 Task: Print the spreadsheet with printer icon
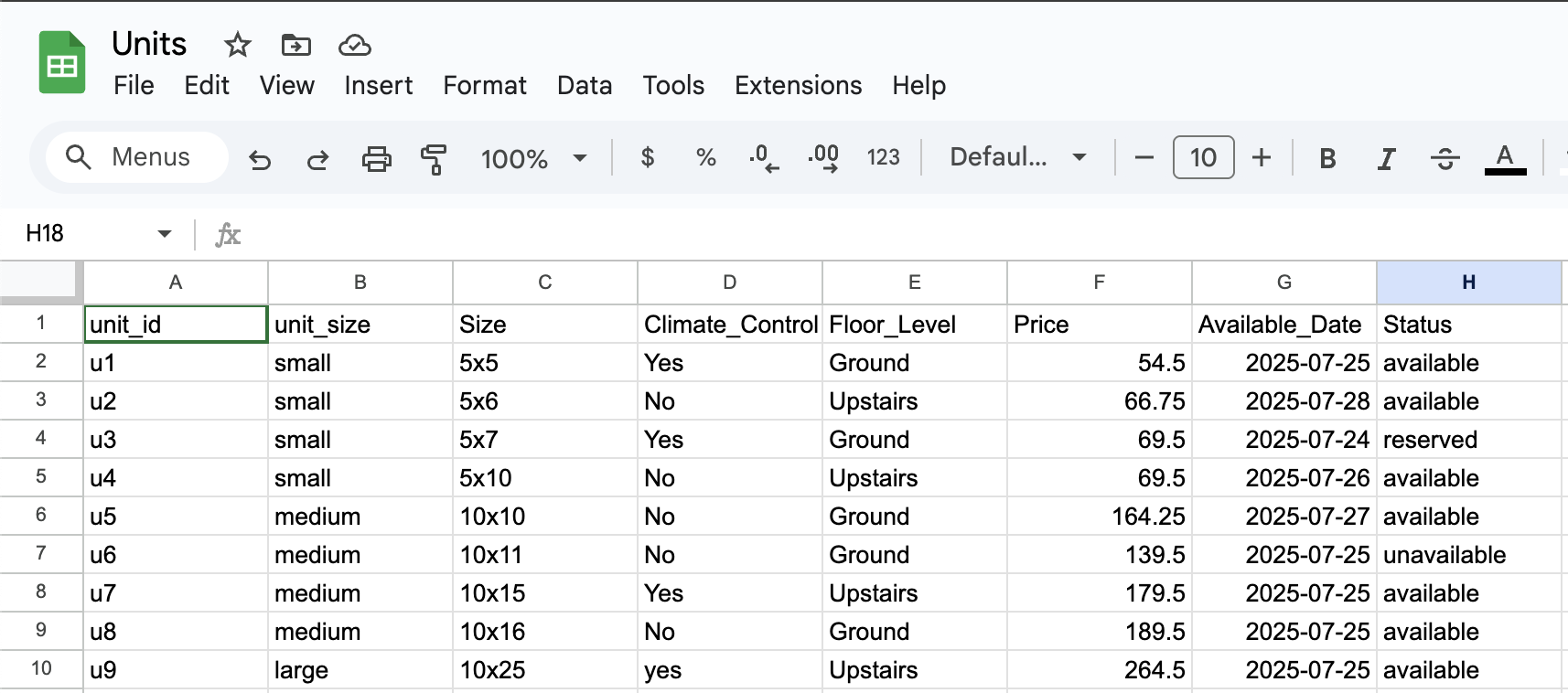click(376, 158)
